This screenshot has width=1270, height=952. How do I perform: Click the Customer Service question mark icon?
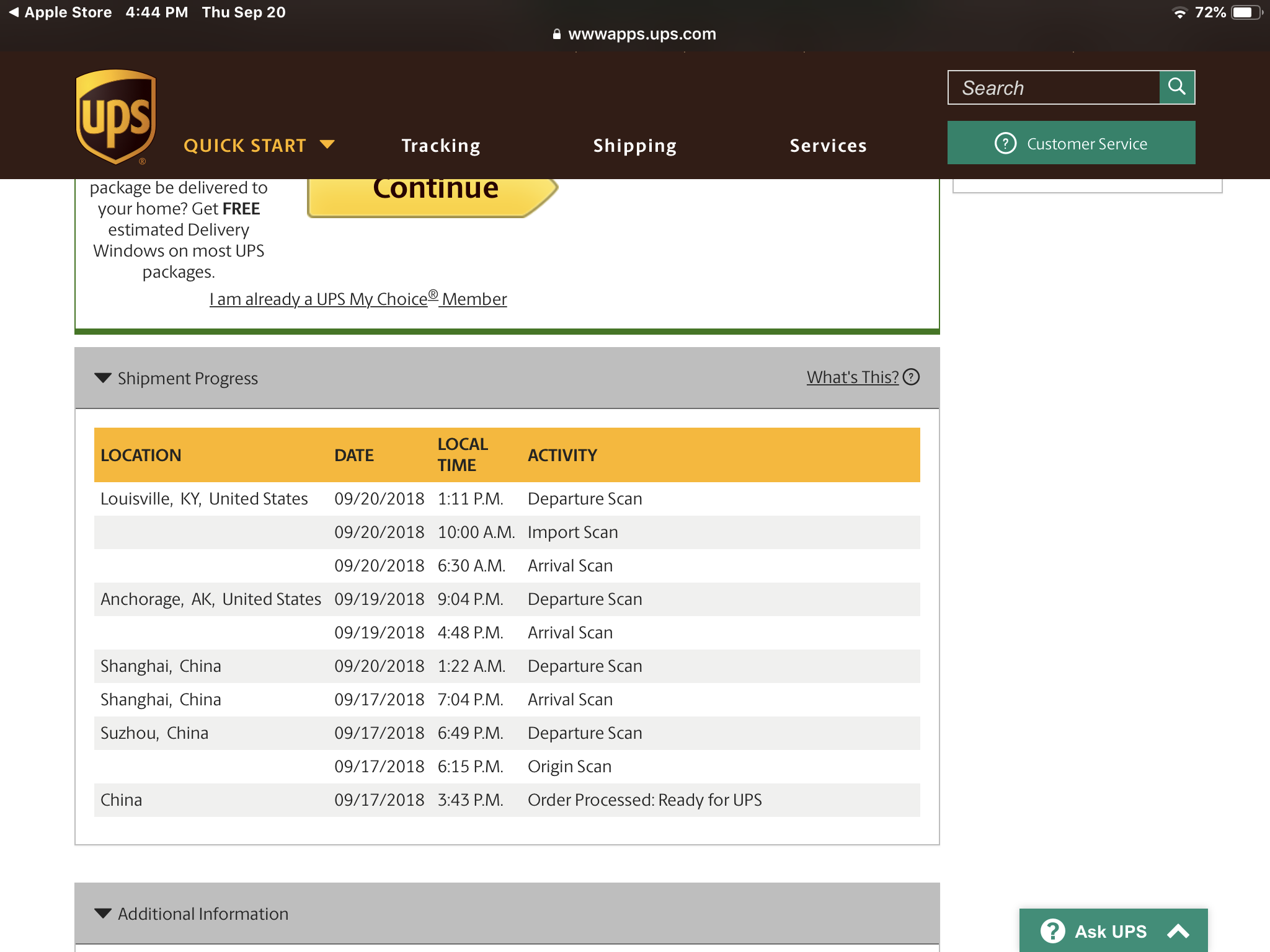pyautogui.click(x=1005, y=143)
